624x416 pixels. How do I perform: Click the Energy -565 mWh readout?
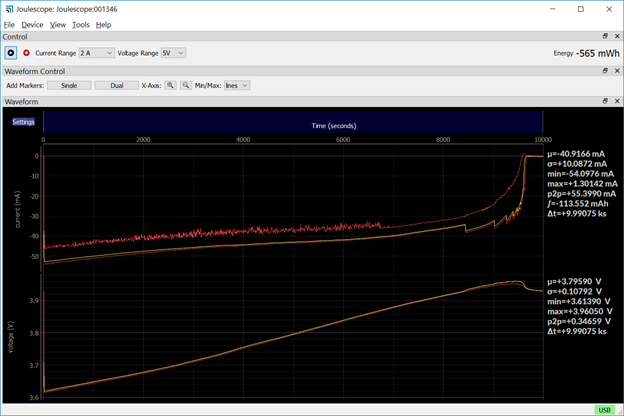click(586, 53)
